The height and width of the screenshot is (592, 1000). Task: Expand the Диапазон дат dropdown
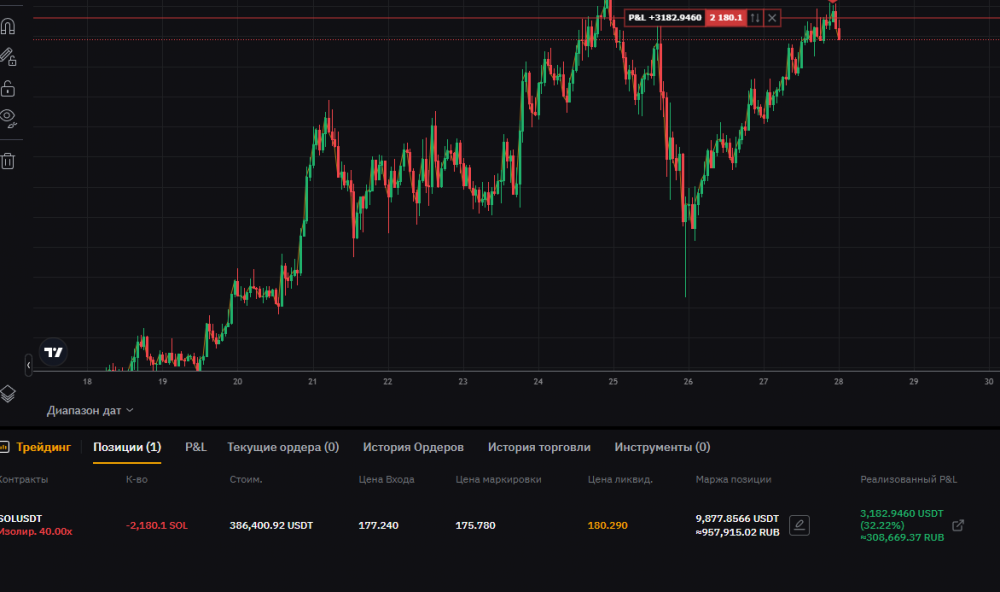(x=90, y=410)
